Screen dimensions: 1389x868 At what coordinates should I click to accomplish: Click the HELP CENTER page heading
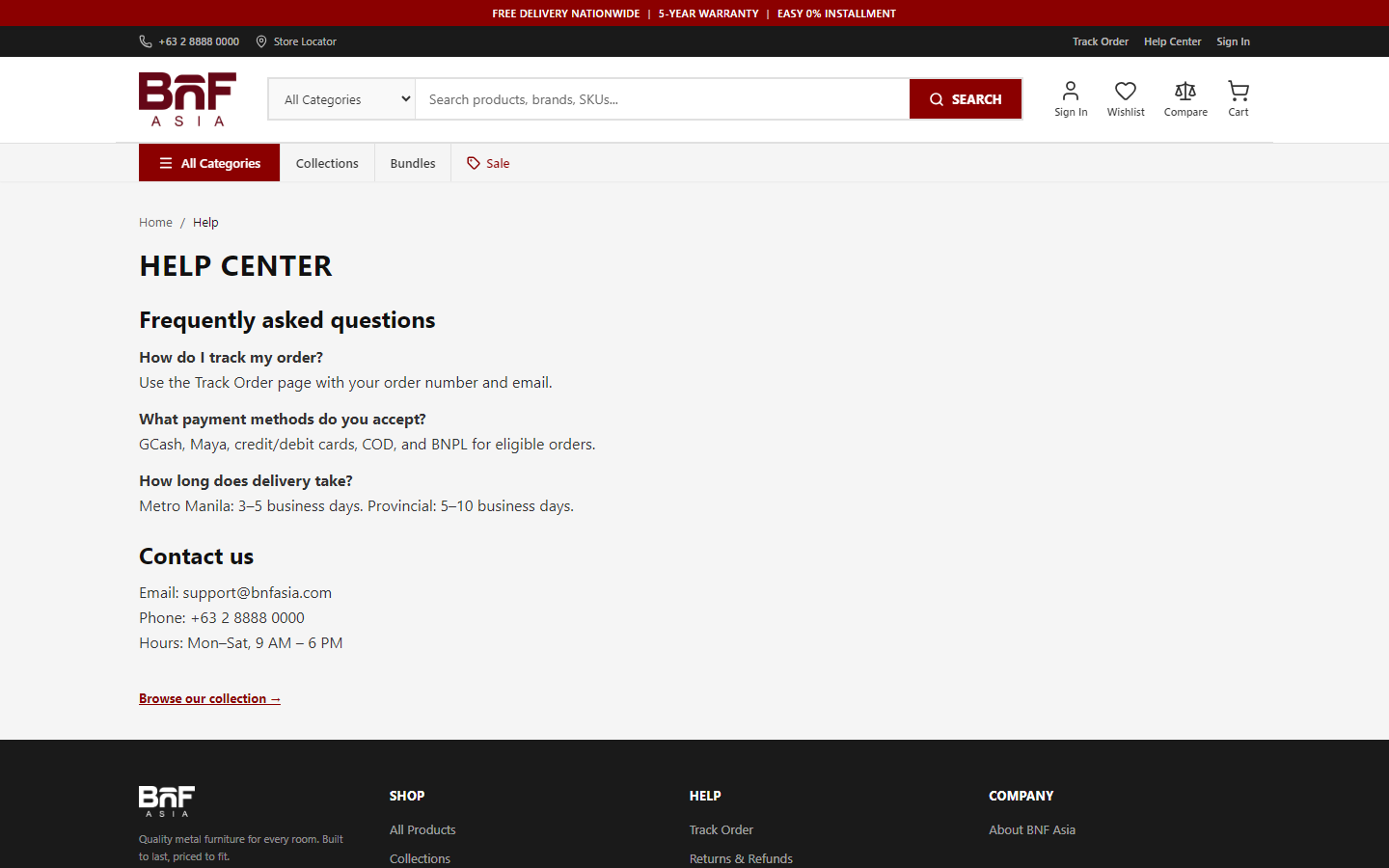pyautogui.click(x=235, y=265)
